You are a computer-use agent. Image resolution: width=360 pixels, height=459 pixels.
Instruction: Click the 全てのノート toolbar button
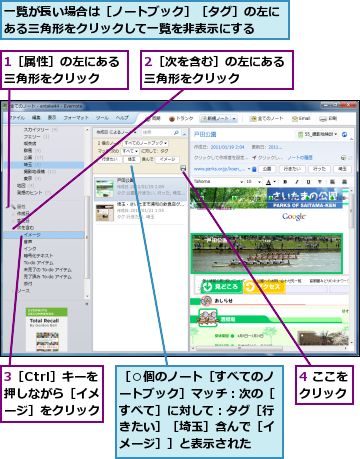tap(267, 118)
